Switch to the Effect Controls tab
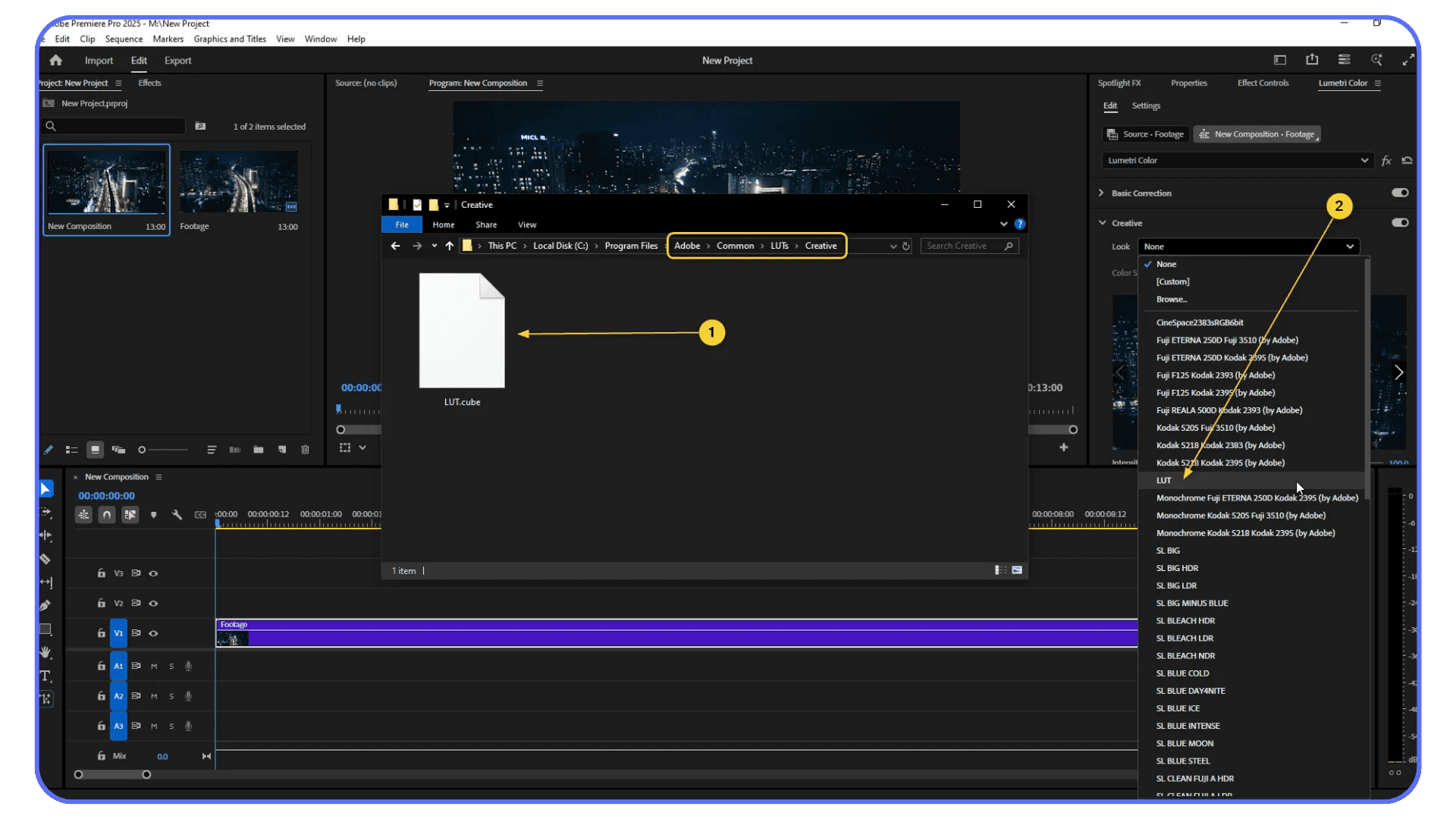Screen dimensions: 1456x819 [x=1263, y=83]
